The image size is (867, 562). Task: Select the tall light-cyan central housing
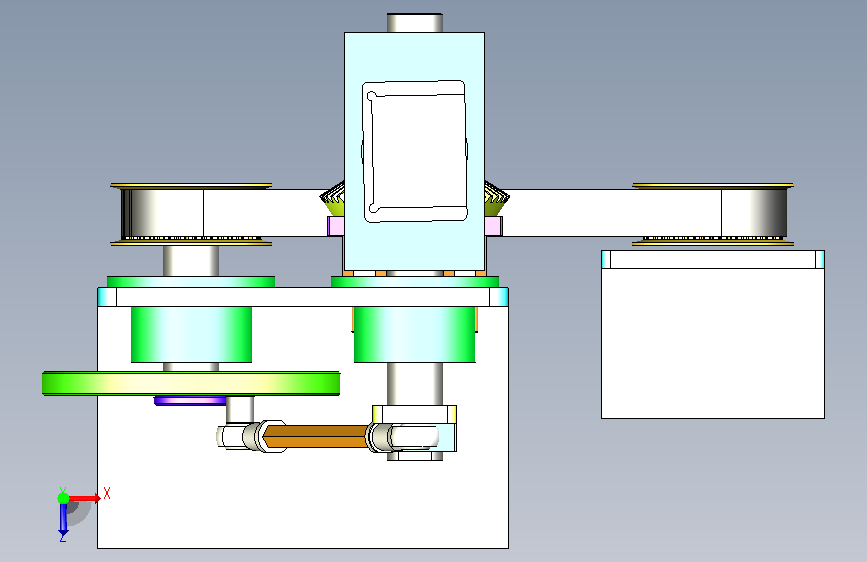[x=414, y=151]
